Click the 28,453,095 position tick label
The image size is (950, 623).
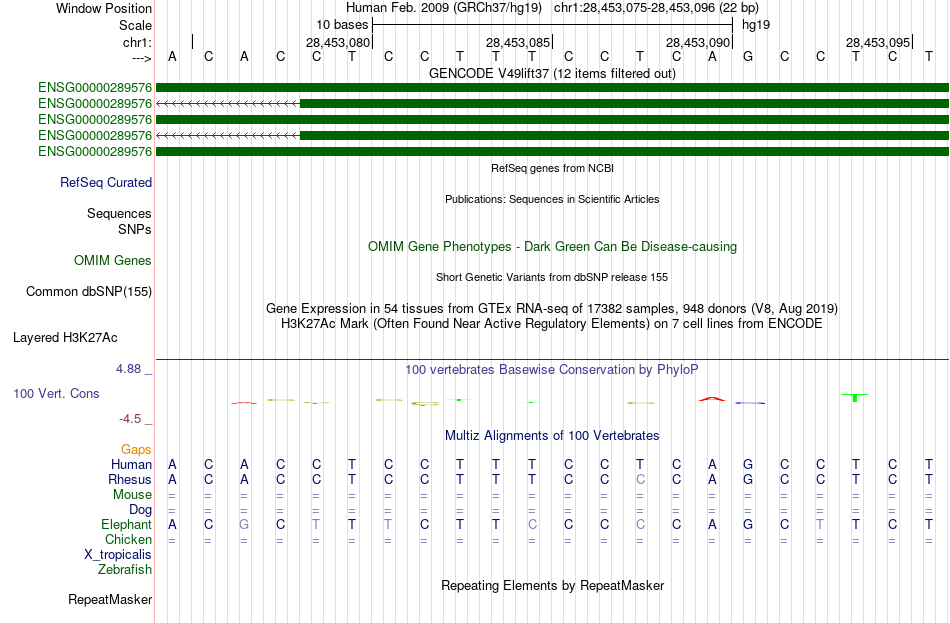click(878, 42)
